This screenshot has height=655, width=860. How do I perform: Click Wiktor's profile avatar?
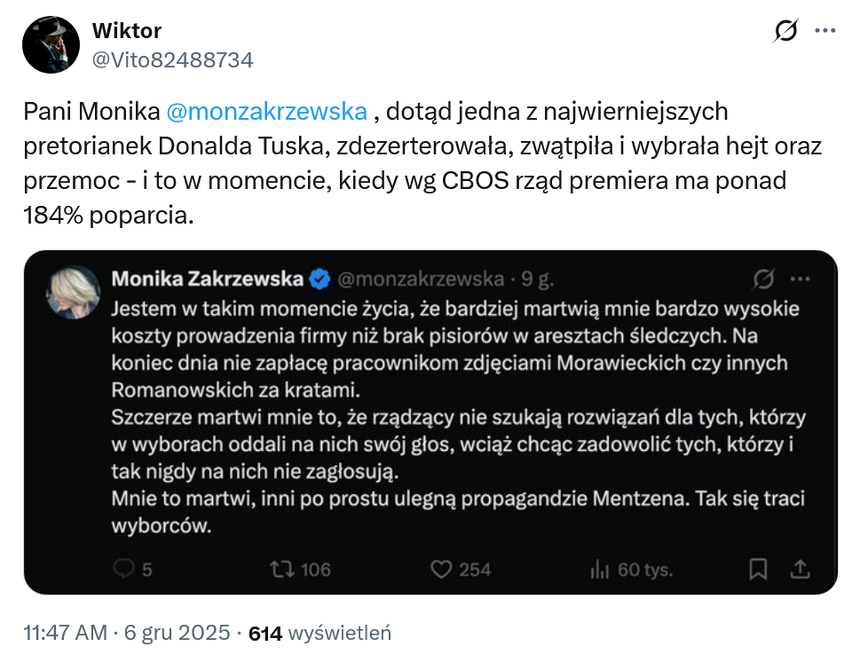[x=51, y=45]
